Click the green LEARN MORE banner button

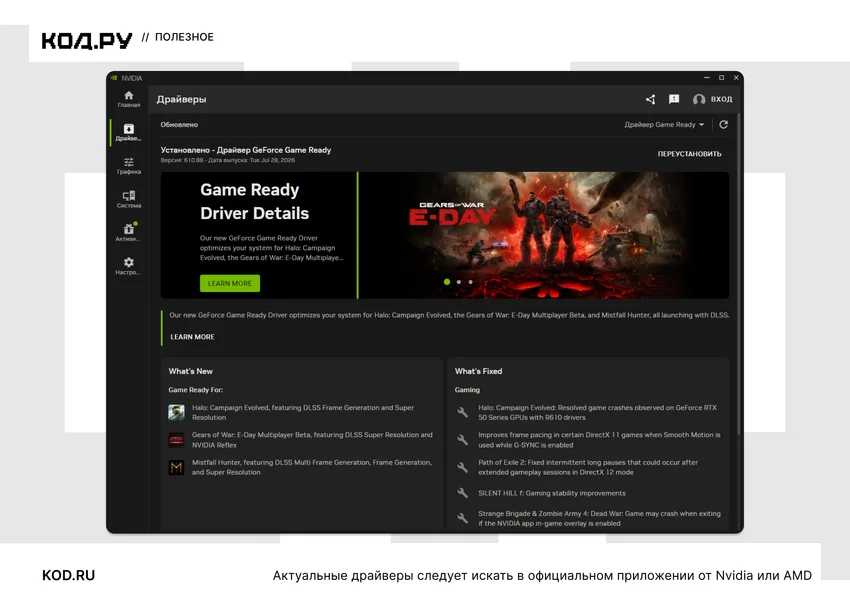click(x=230, y=284)
